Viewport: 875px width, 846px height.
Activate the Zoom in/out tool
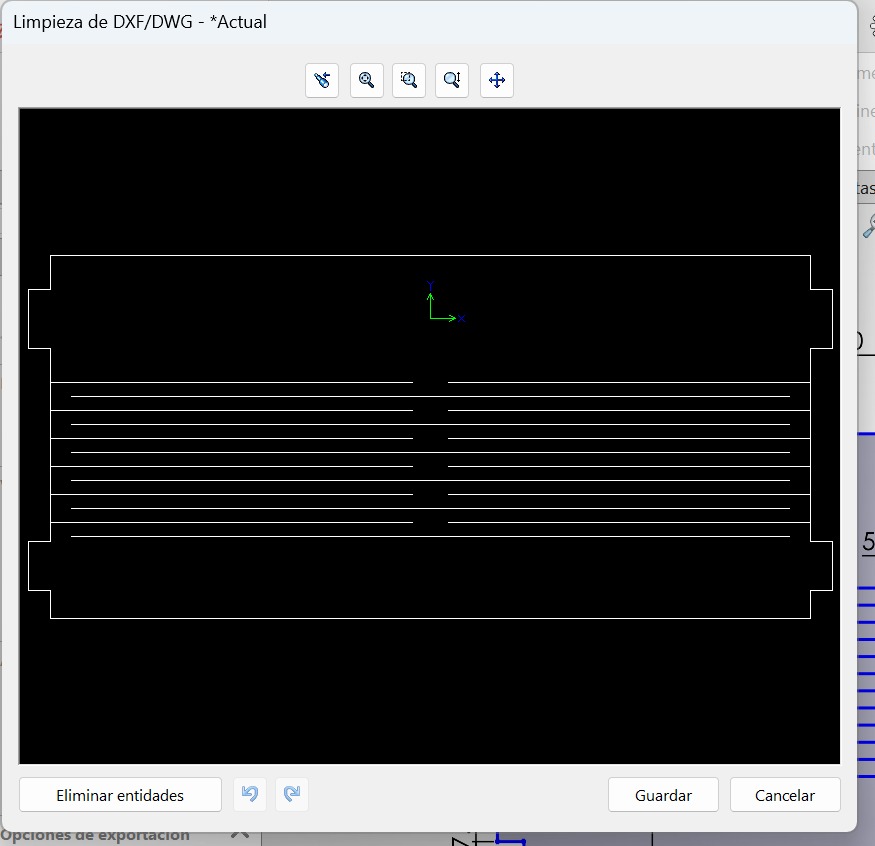[x=451, y=80]
